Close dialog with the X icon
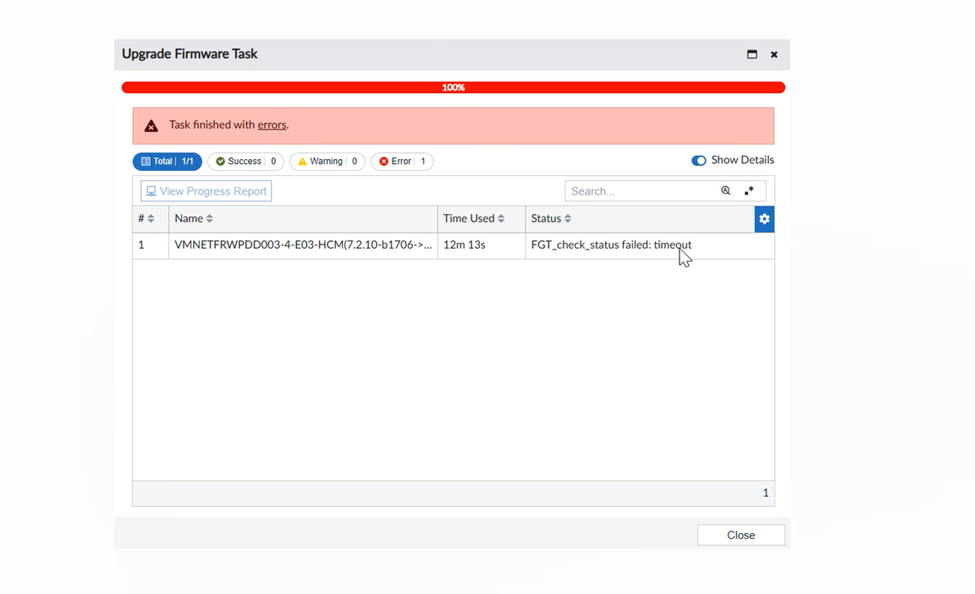975x594 pixels. tap(774, 55)
